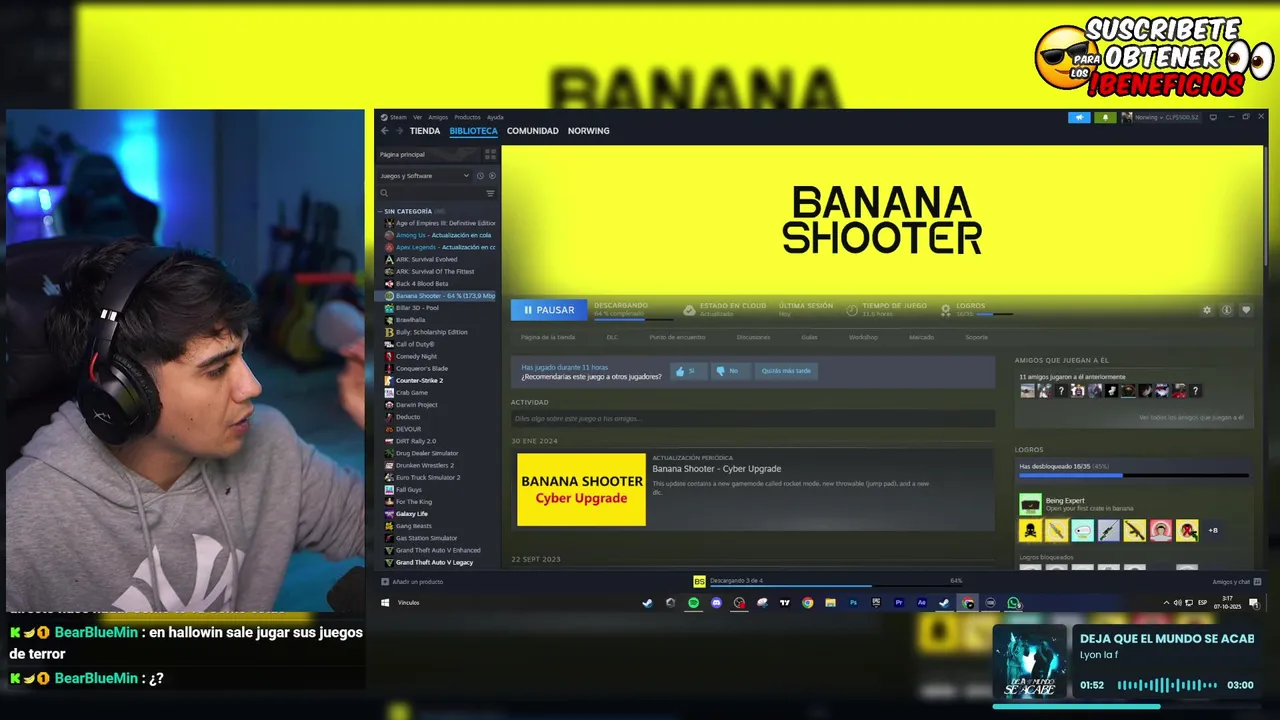1280x720 pixels.
Task: Show +8 more unlocked achievements
Action: (1213, 531)
